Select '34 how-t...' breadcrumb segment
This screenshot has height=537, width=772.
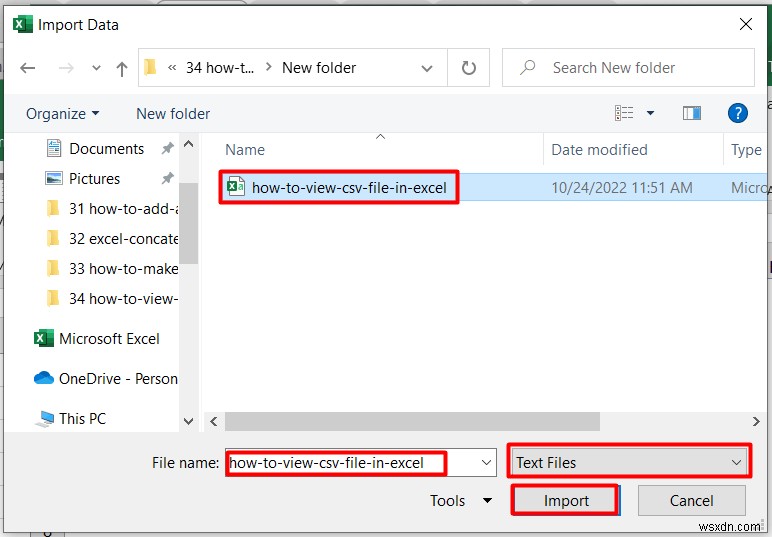pos(220,67)
